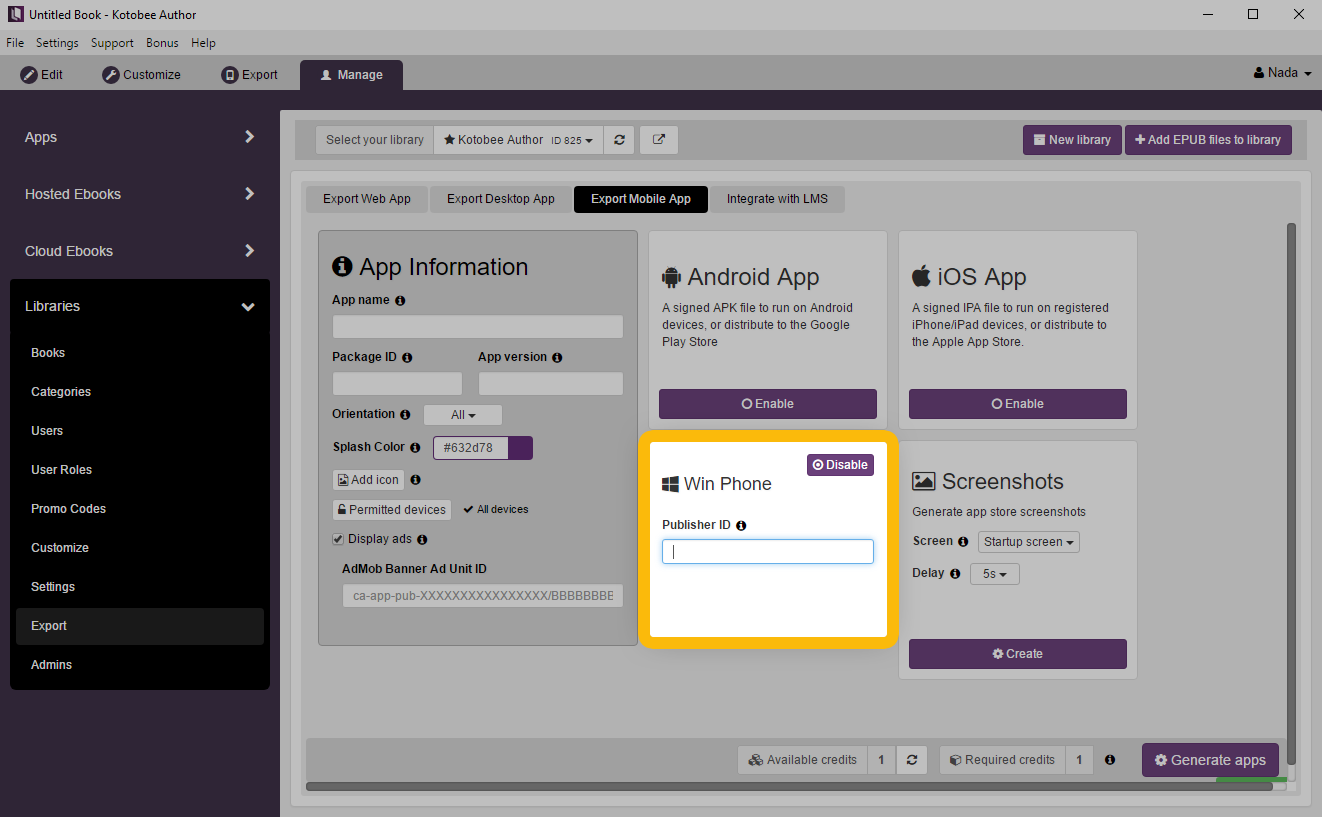Refresh the available credits count
This screenshot has width=1322, height=817.
912,760
